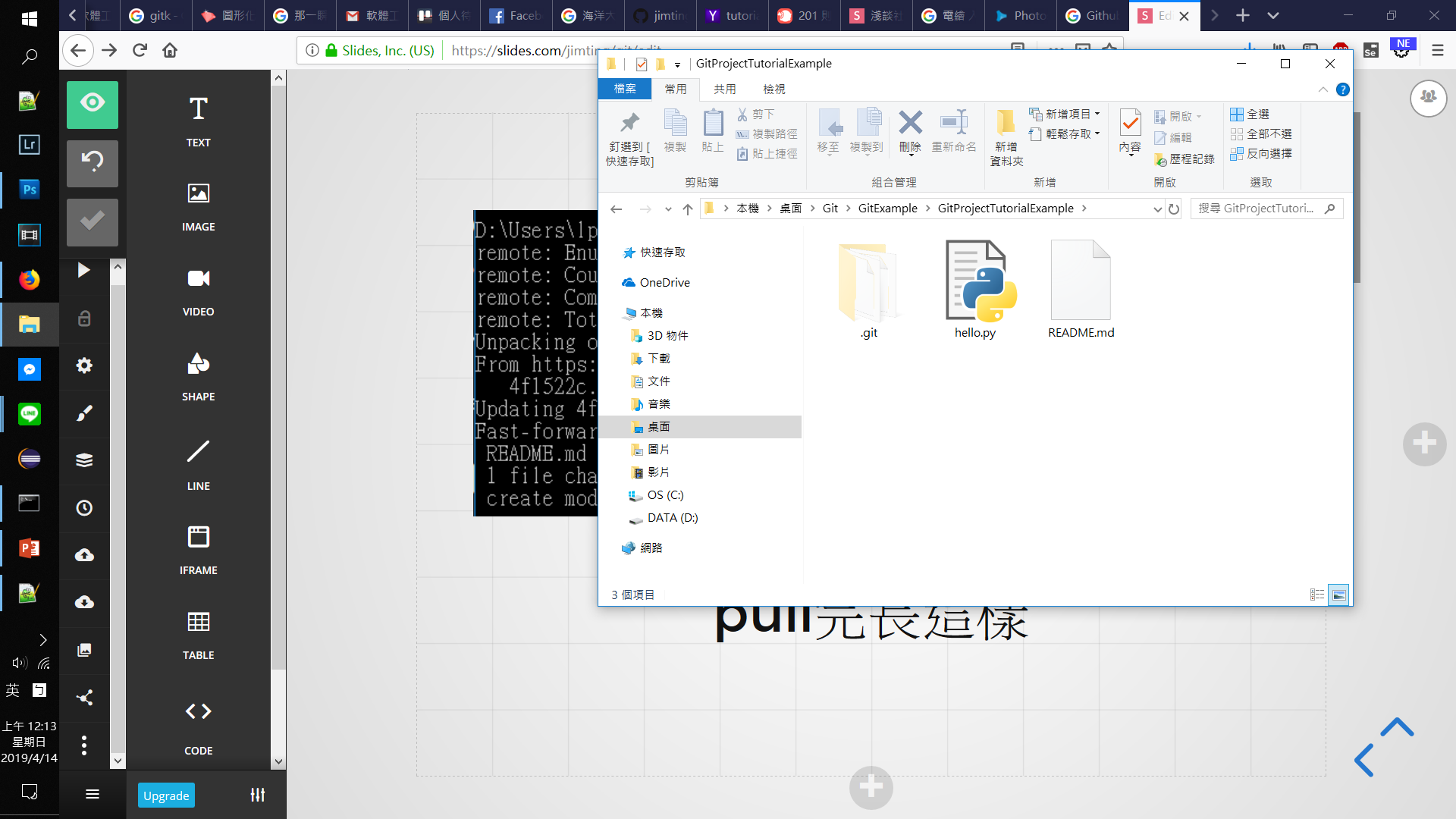Open the slide settings gear icon
This screenshot has width=1456, height=819.
click(84, 366)
